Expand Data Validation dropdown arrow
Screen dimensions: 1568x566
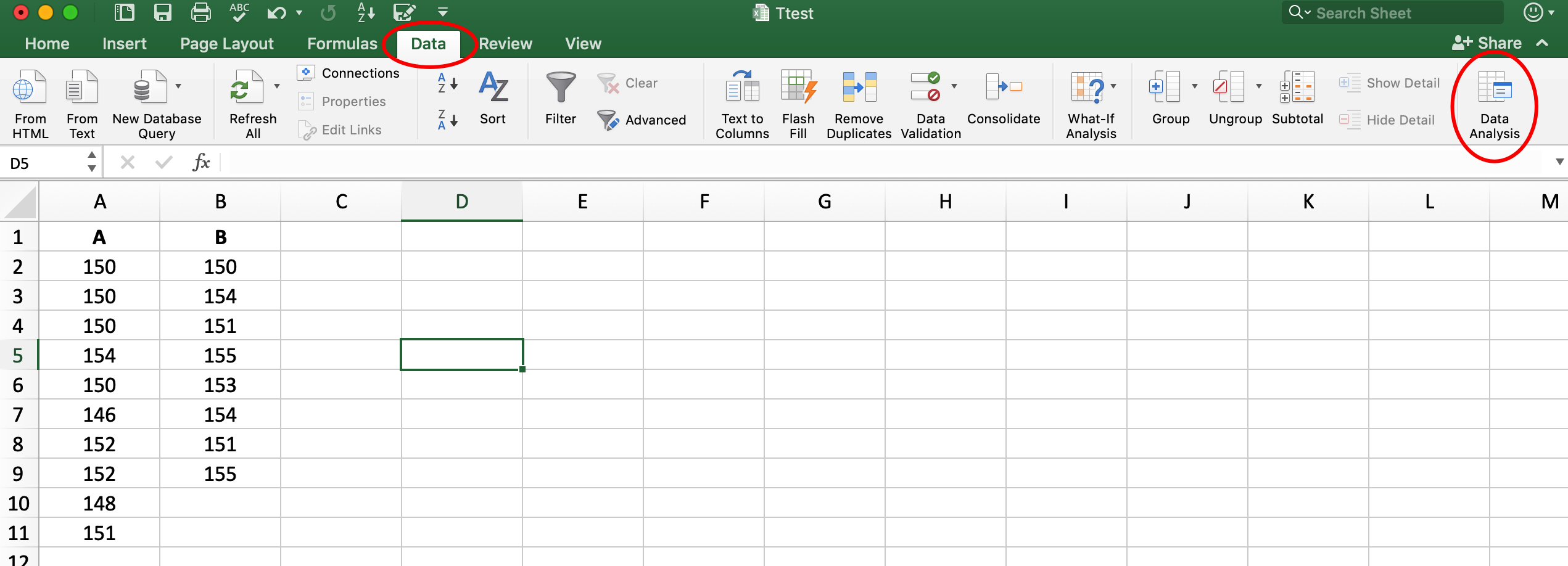click(954, 86)
